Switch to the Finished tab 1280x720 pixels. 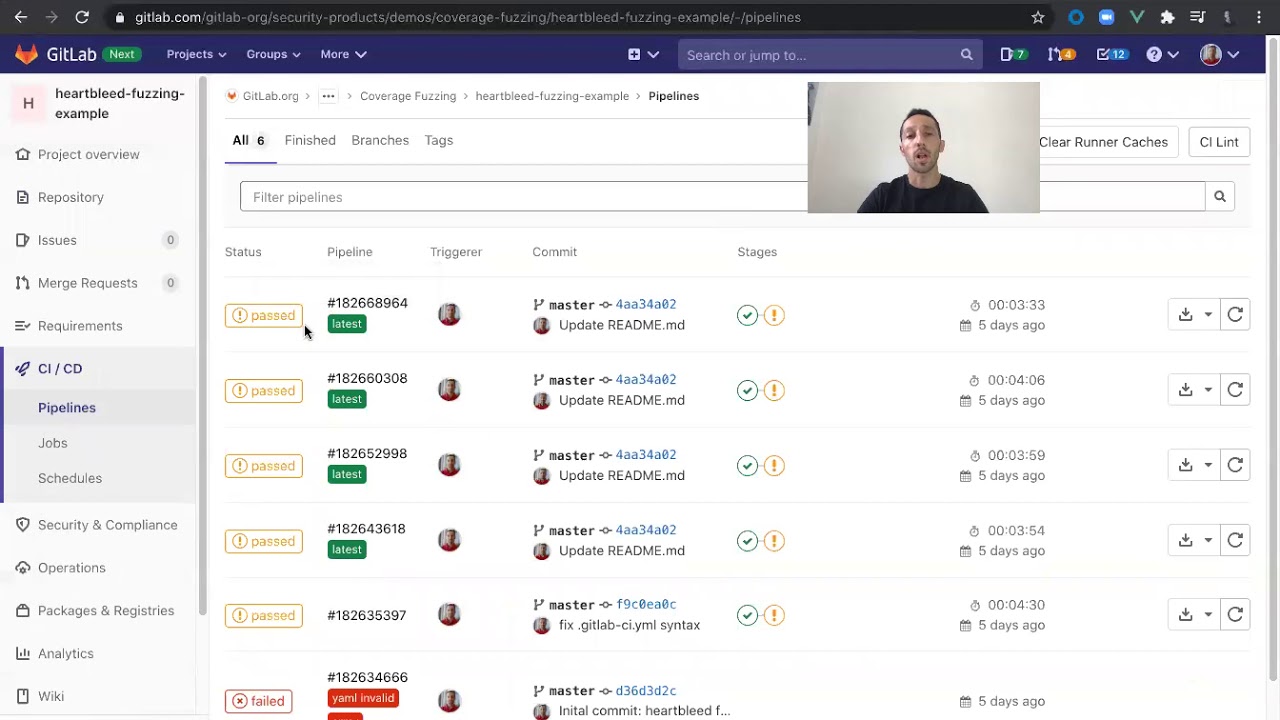[x=310, y=140]
